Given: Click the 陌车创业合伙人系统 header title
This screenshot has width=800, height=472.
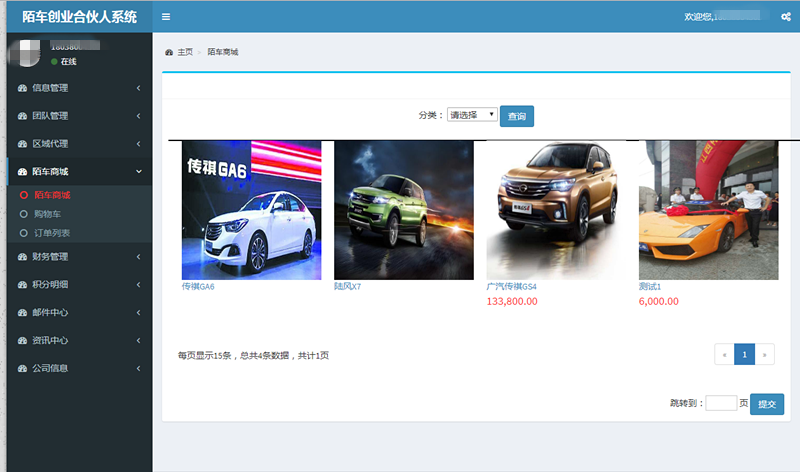Looking at the screenshot, I should click(80, 17).
